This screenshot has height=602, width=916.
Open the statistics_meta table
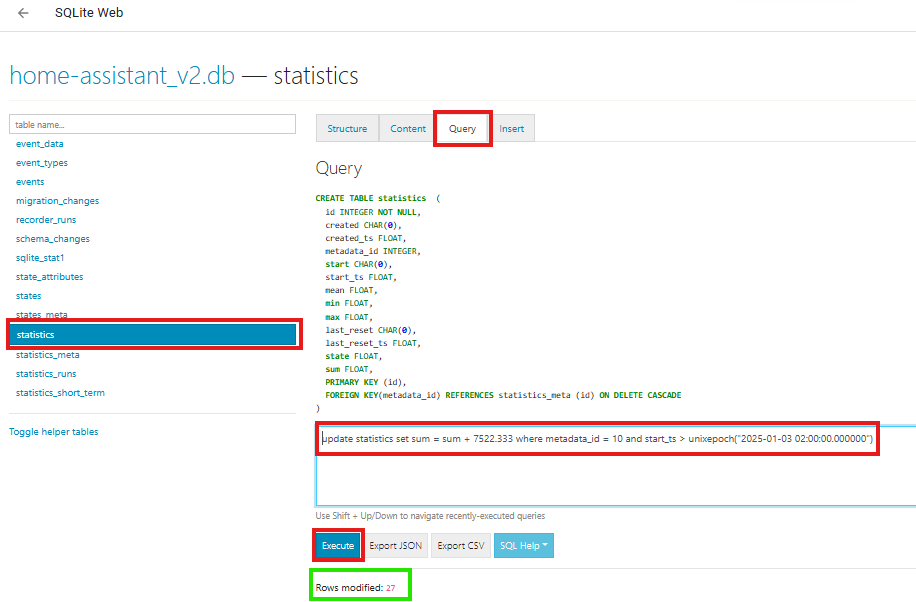[47, 355]
